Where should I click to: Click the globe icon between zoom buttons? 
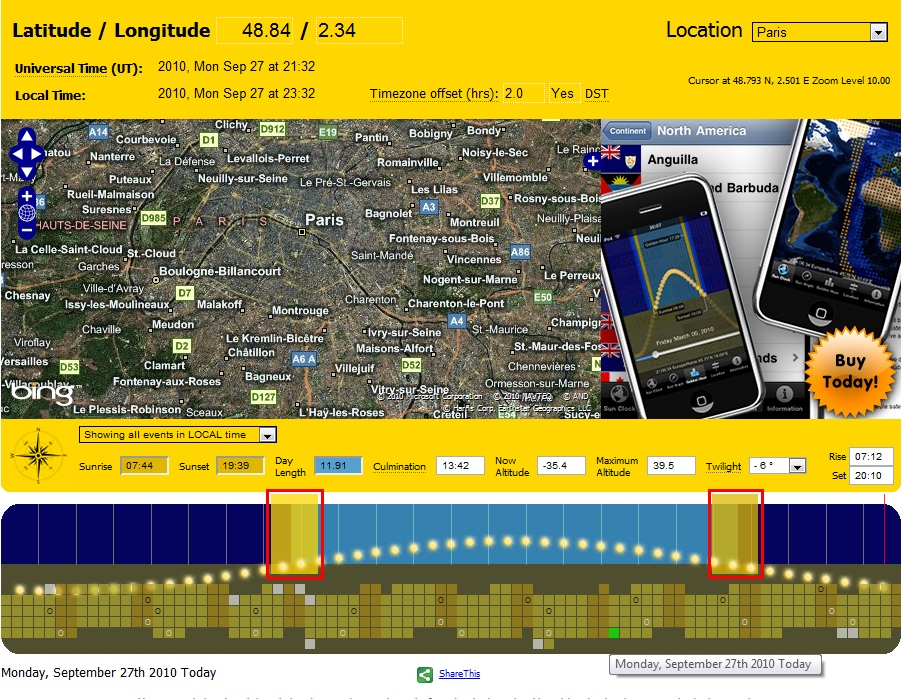pos(27,213)
